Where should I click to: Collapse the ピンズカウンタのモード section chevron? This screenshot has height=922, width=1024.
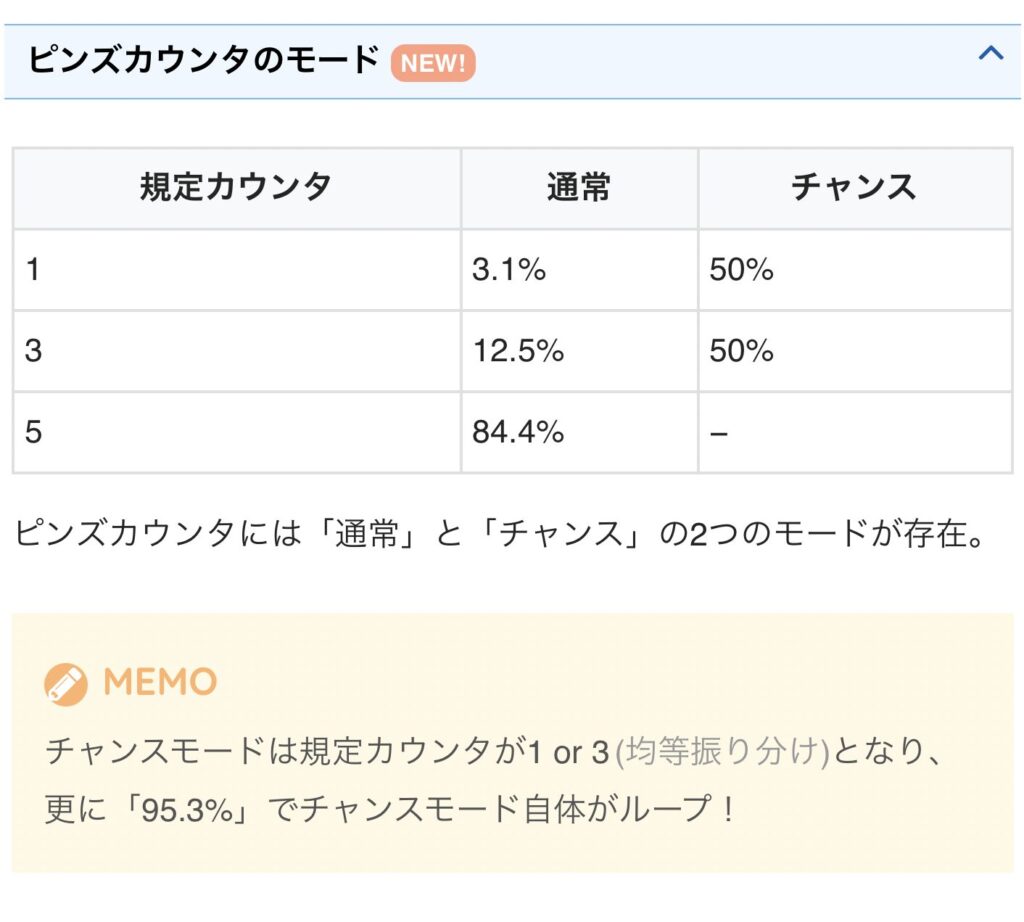click(x=990, y=53)
